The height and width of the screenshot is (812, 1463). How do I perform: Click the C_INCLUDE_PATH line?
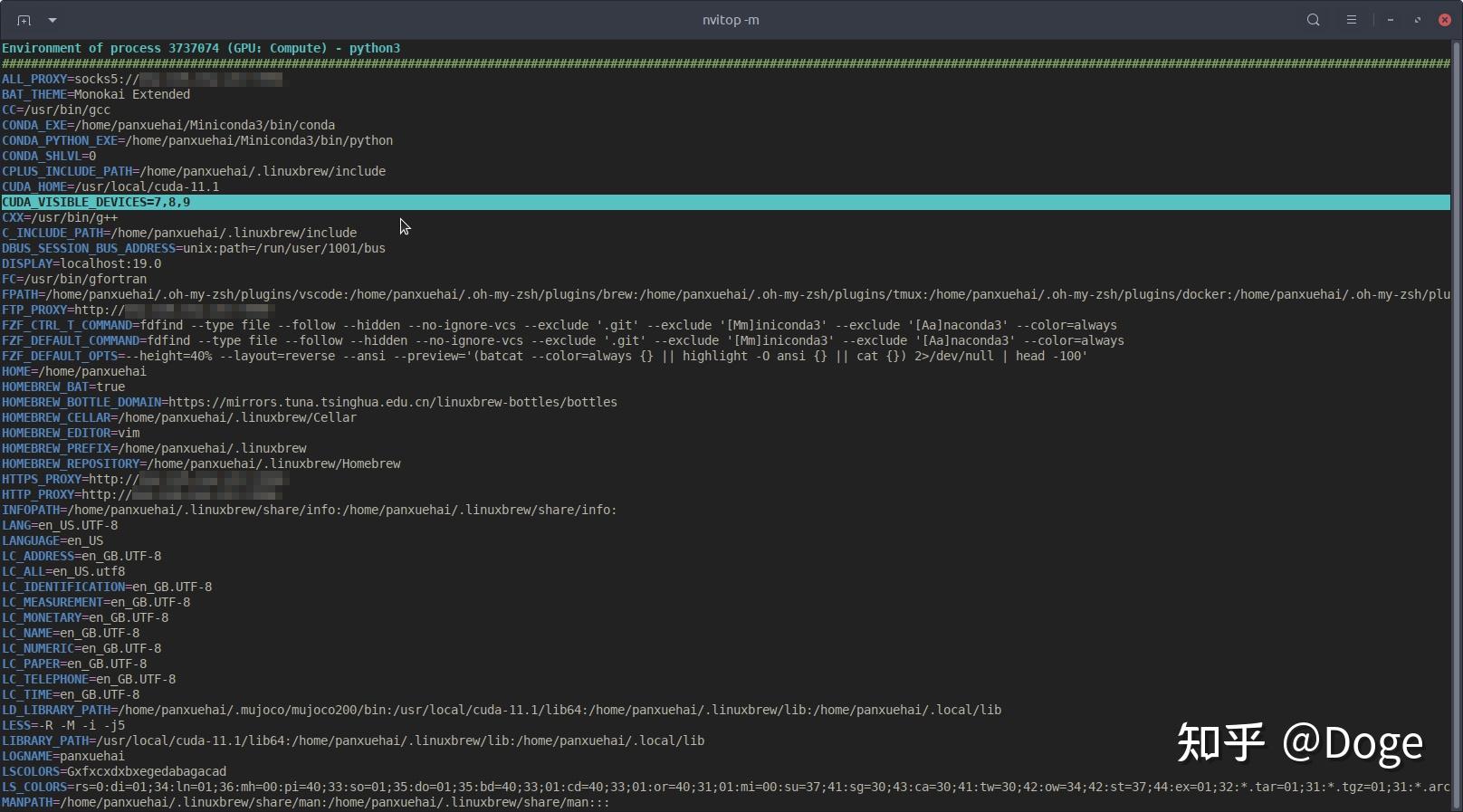pos(179,233)
